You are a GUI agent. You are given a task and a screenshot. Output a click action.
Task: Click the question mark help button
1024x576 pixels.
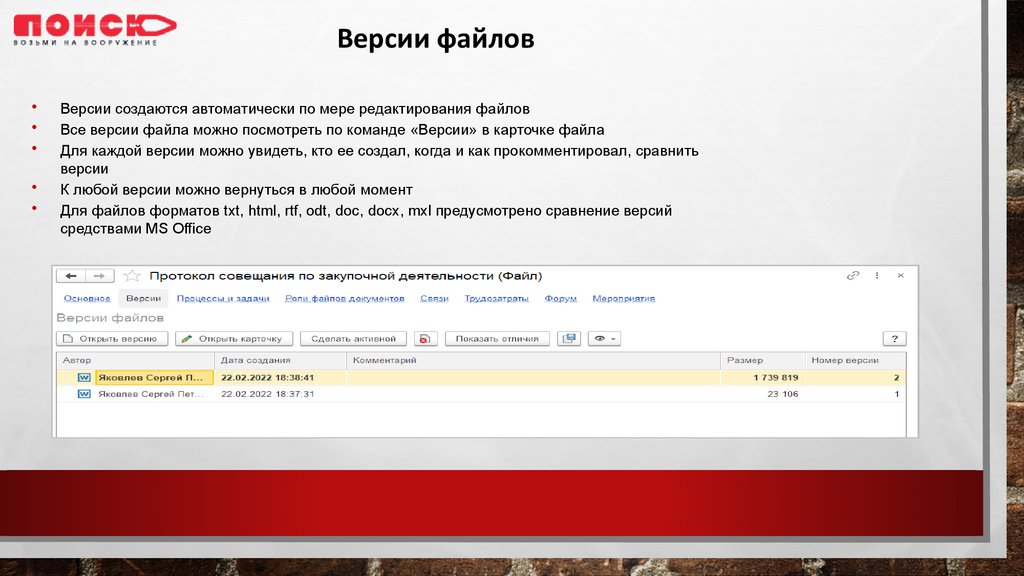click(894, 339)
